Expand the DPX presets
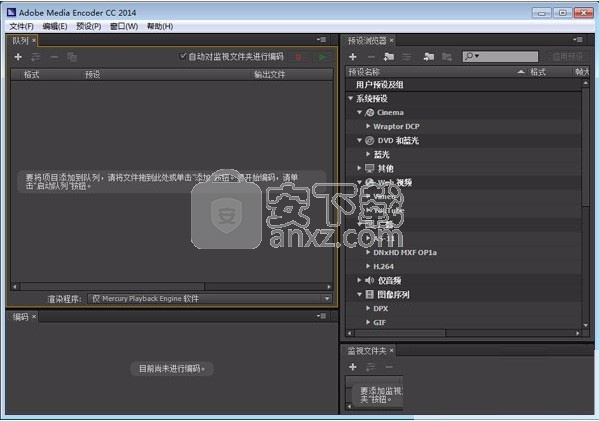The height and width of the screenshot is (421, 599). tap(368, 308)
